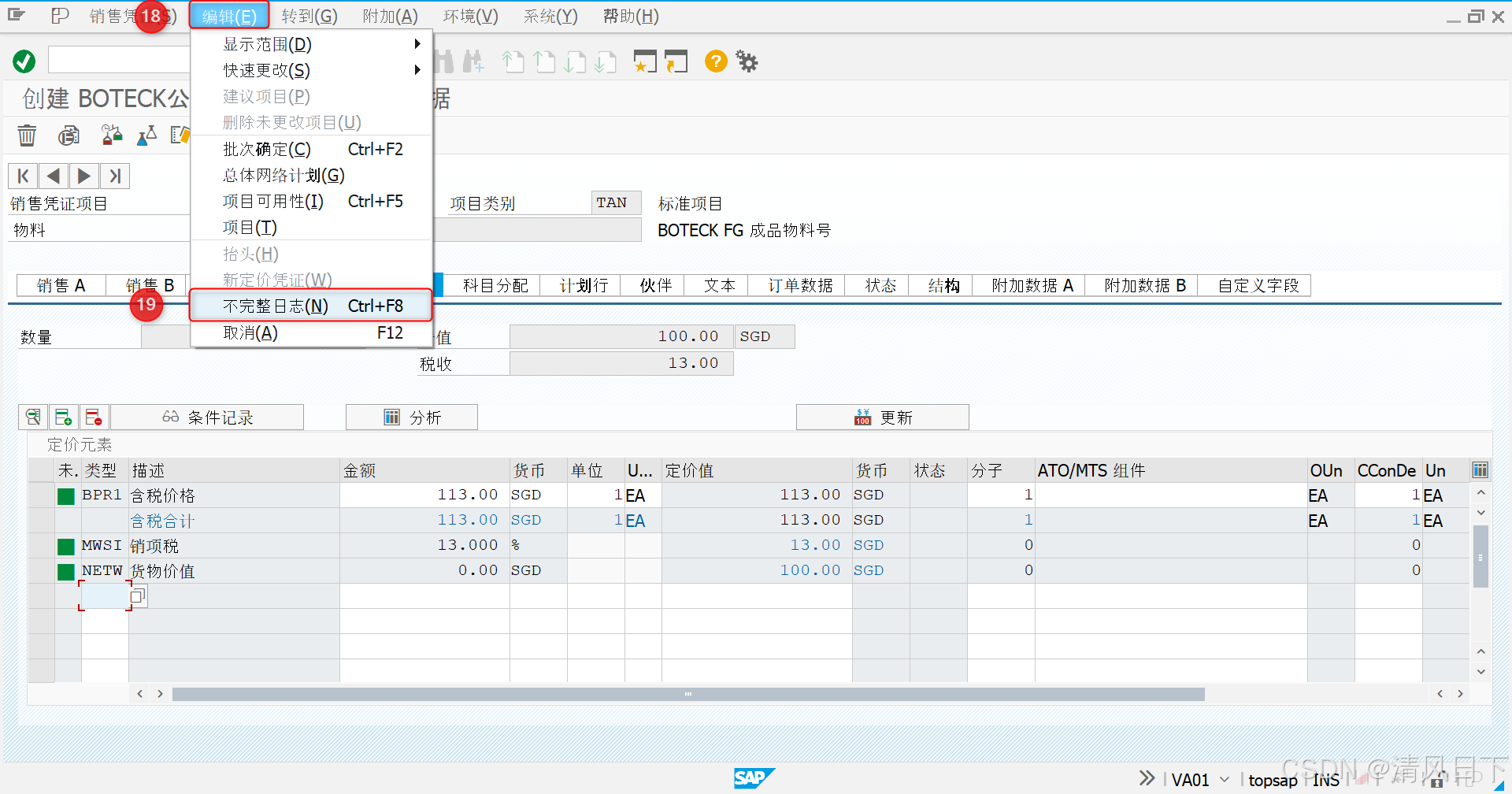Image resolution: width=1512 pixels, height=794 pixels.
Task: Switch to 伙伴 tab
Action: 656,285
